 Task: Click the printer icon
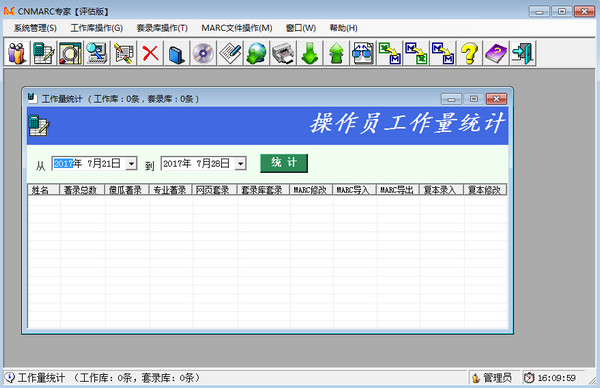(x=283, y=53)
